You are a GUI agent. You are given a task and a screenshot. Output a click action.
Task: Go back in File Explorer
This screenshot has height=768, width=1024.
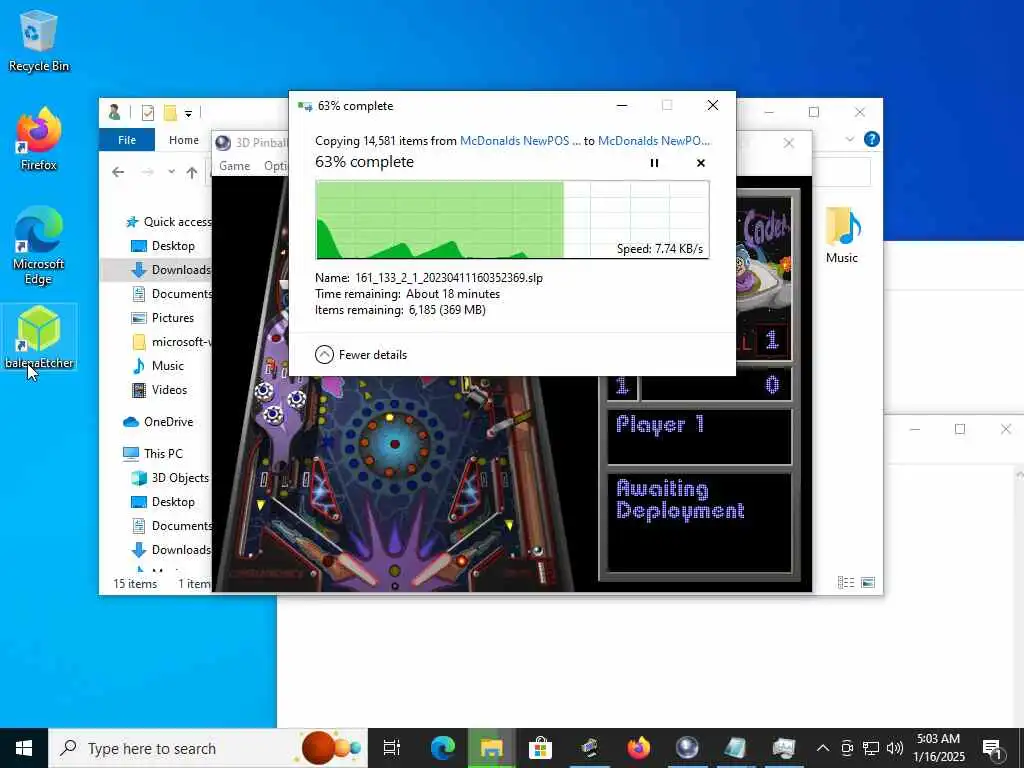pos(118,172)
